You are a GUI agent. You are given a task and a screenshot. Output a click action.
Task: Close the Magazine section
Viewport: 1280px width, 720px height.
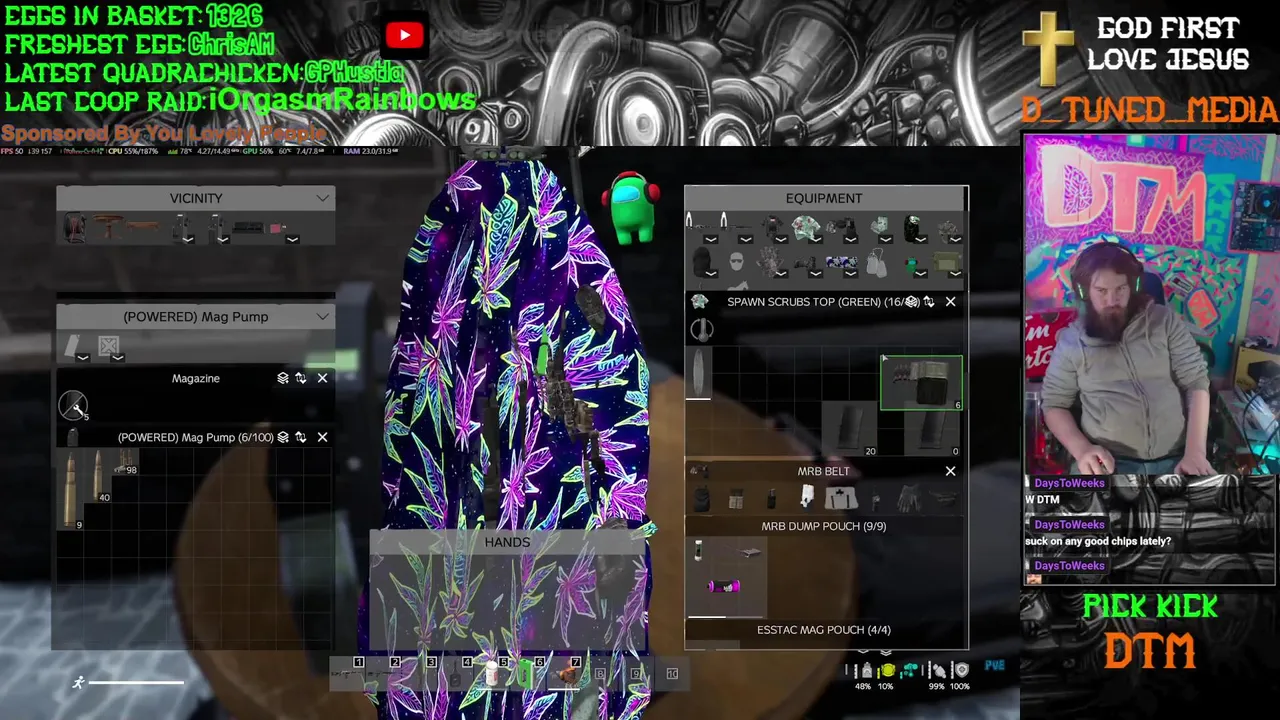tap(322, 378)
